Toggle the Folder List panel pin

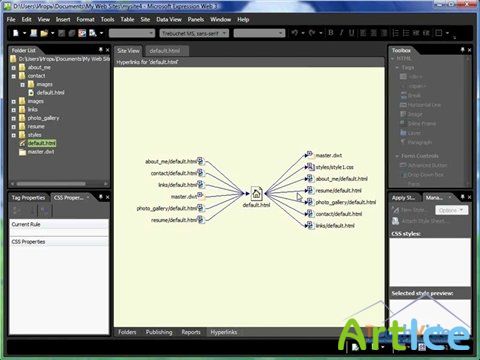[x=101, y=50]
